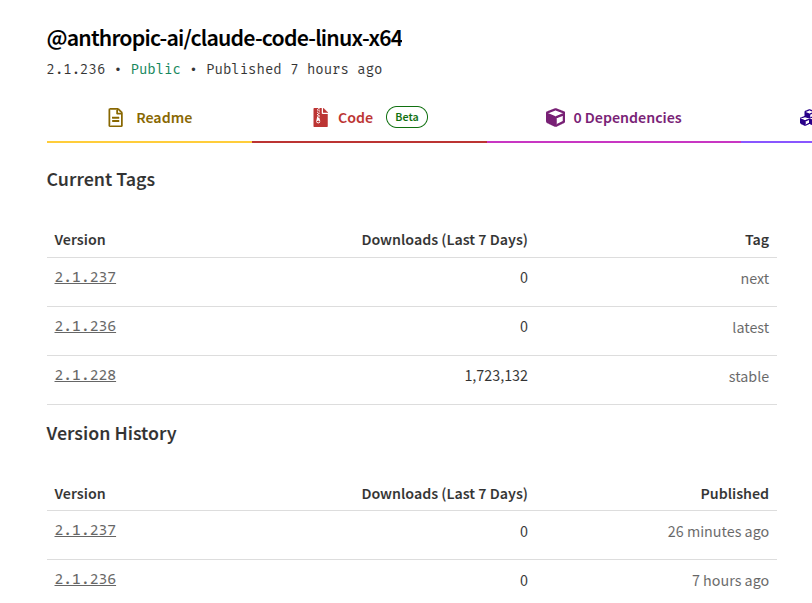Click the 2.1.236 version text under title
This screenshot has height=603, width=812.
[x=76, y=69]
